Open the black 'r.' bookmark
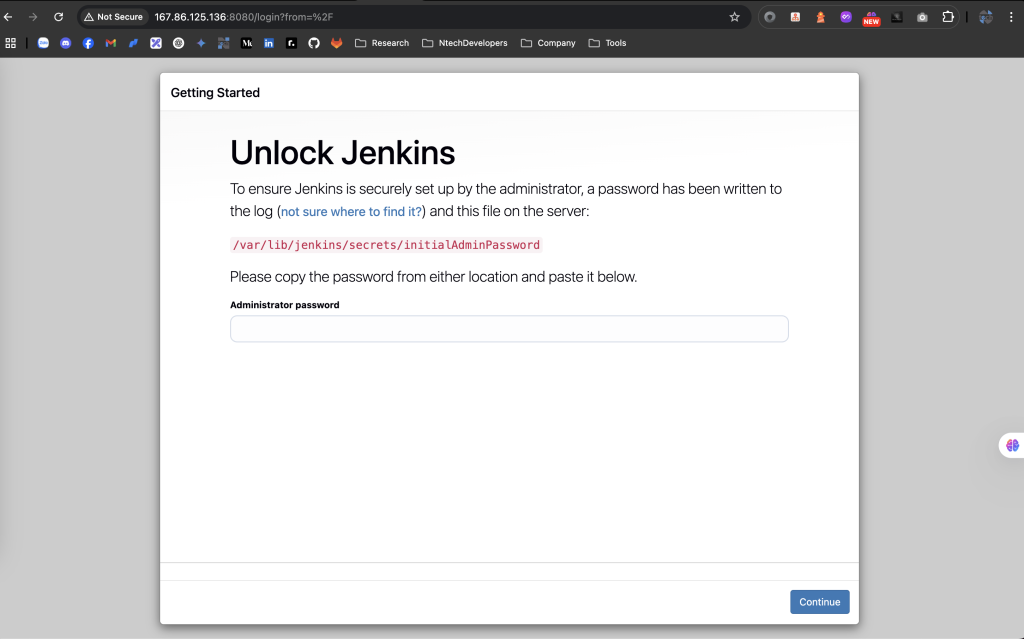 [x=291, y=43]
